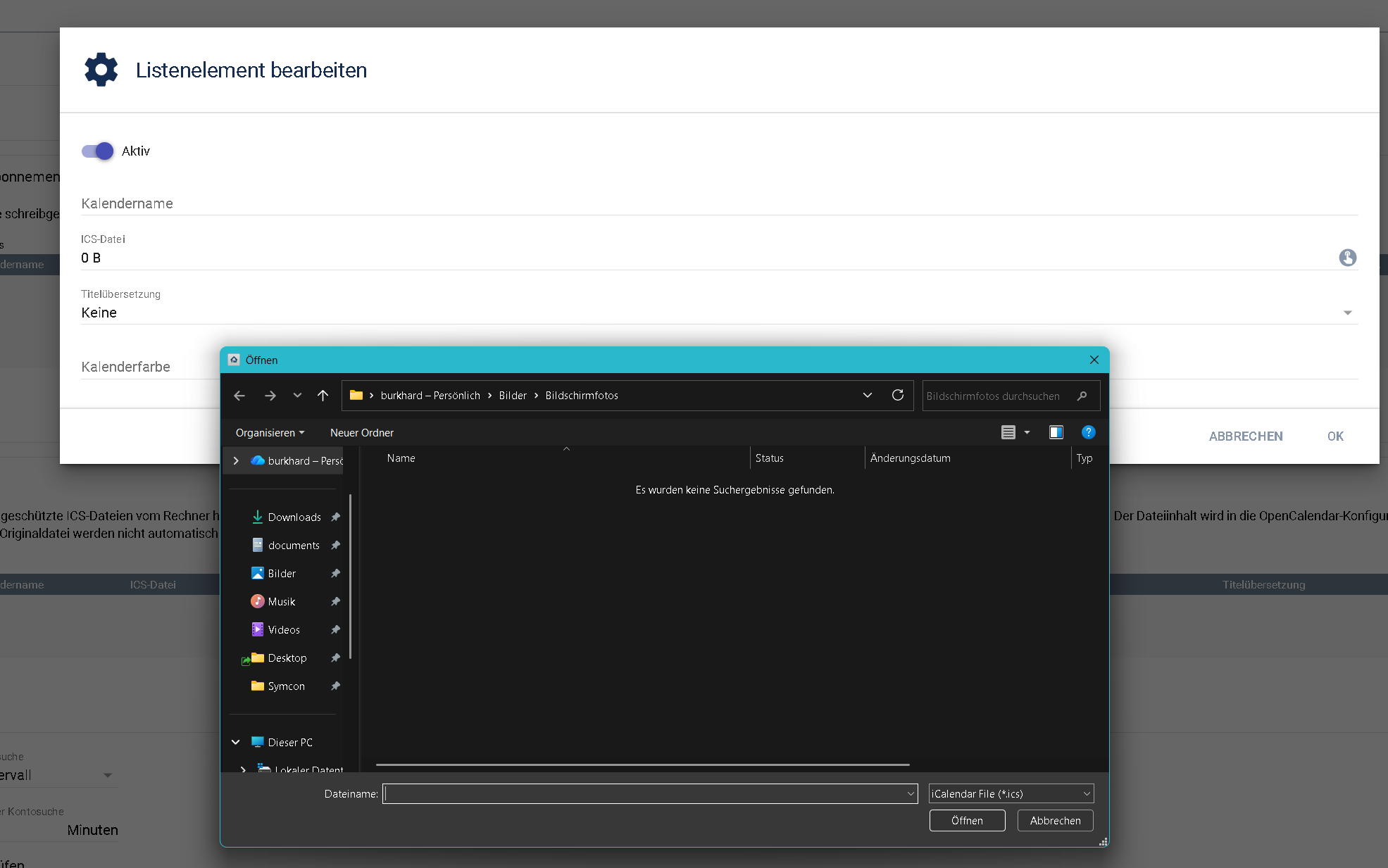Select burkhard – Persönlich breadcrumb
1388x868 pixels.
(430, 396)
